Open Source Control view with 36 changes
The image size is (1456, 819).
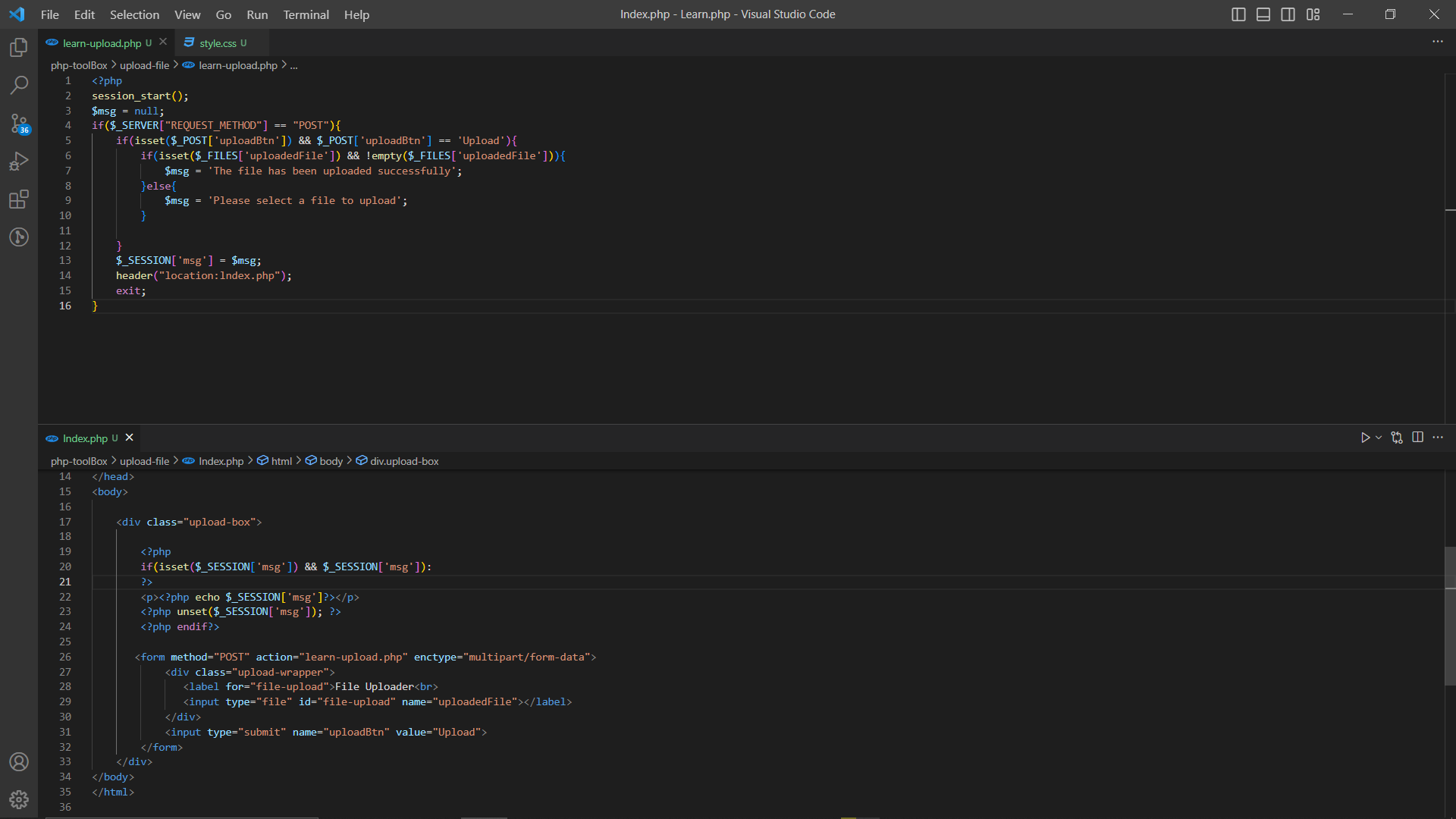pyautogui.click(x=19, y=124)
